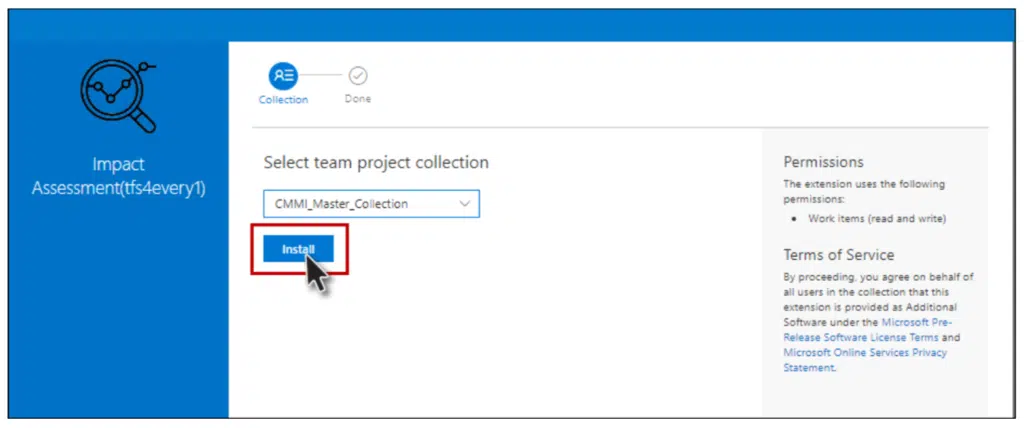Image resolution: width=1024 pixels, height=428 pixels.
Task: Click the Select team project collection heading
Action: 376,162
